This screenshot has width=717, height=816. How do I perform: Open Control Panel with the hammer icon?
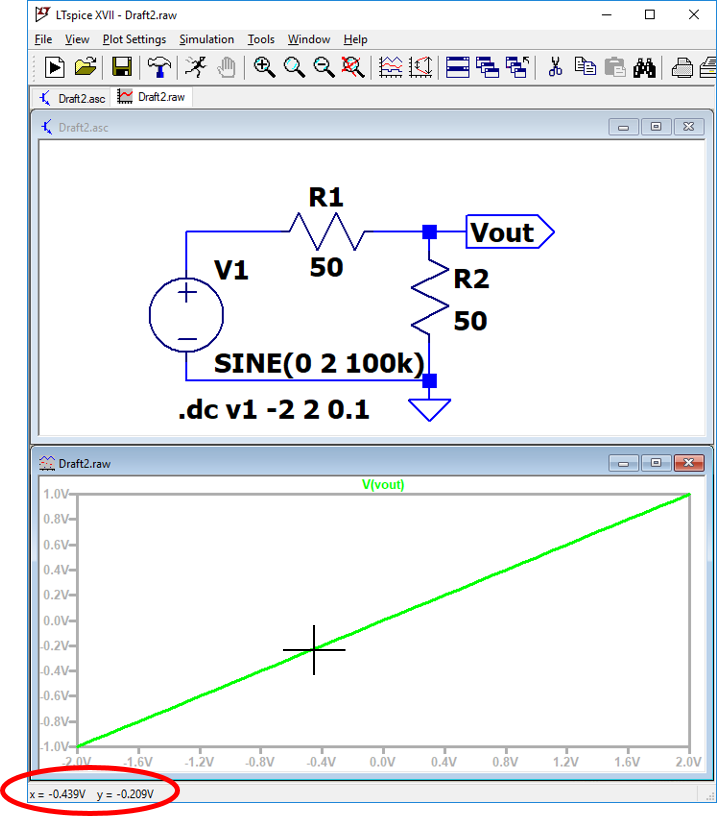click(158, 67)
